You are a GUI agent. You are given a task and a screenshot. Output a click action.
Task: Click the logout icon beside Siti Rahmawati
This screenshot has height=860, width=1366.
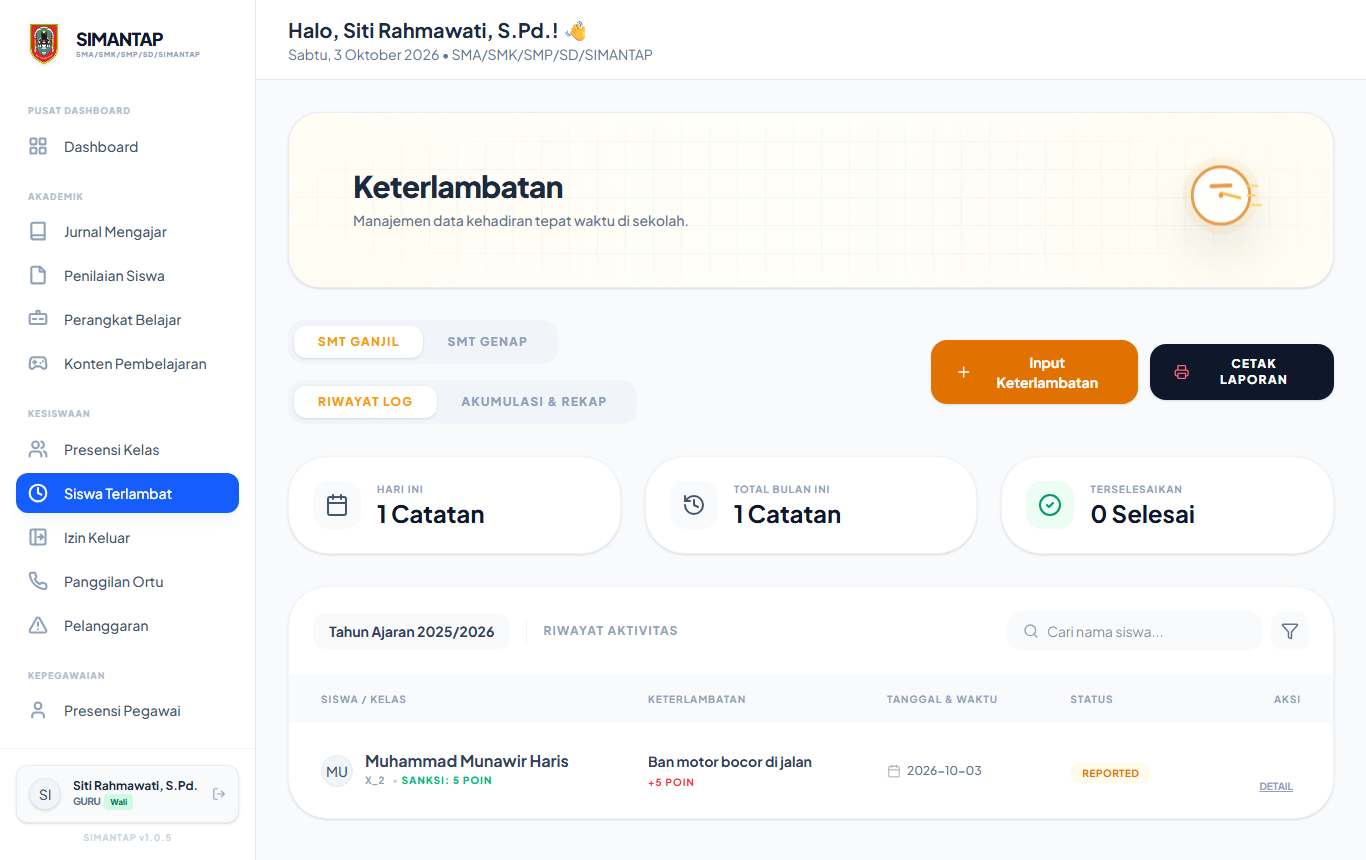point(219,794)
